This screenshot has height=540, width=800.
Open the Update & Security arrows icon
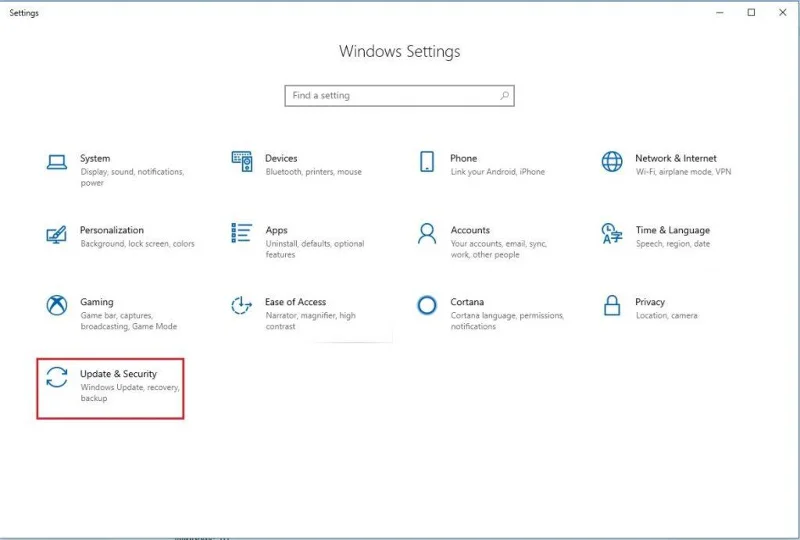57,377
